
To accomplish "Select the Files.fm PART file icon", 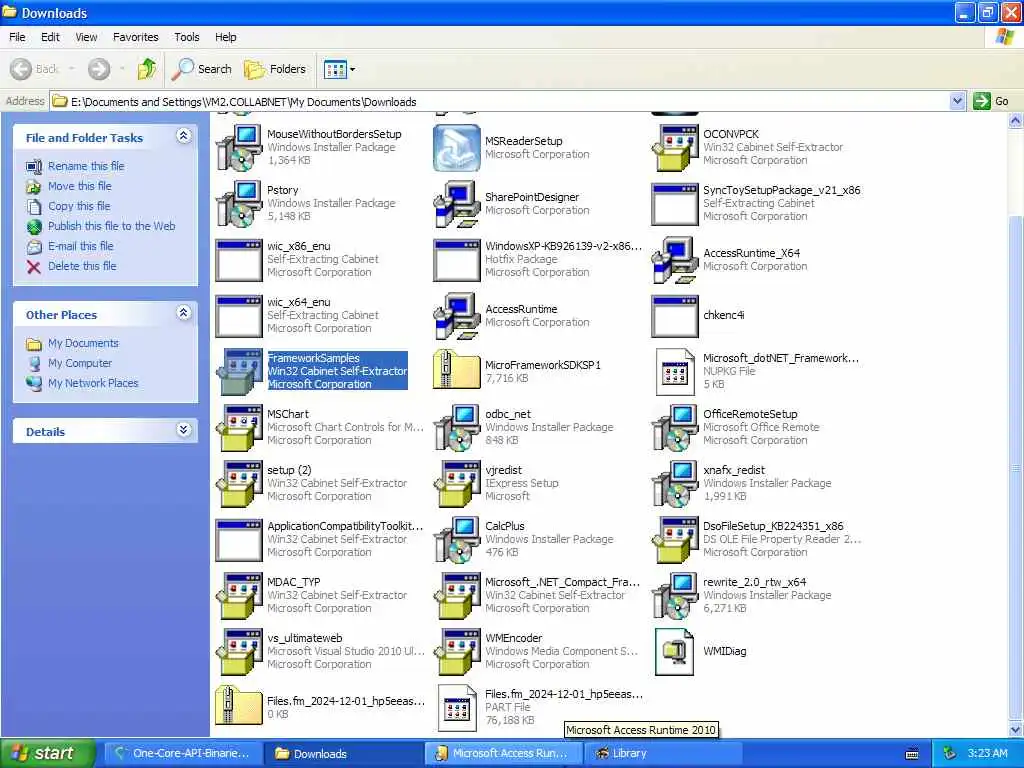I will tap(456, 708).
